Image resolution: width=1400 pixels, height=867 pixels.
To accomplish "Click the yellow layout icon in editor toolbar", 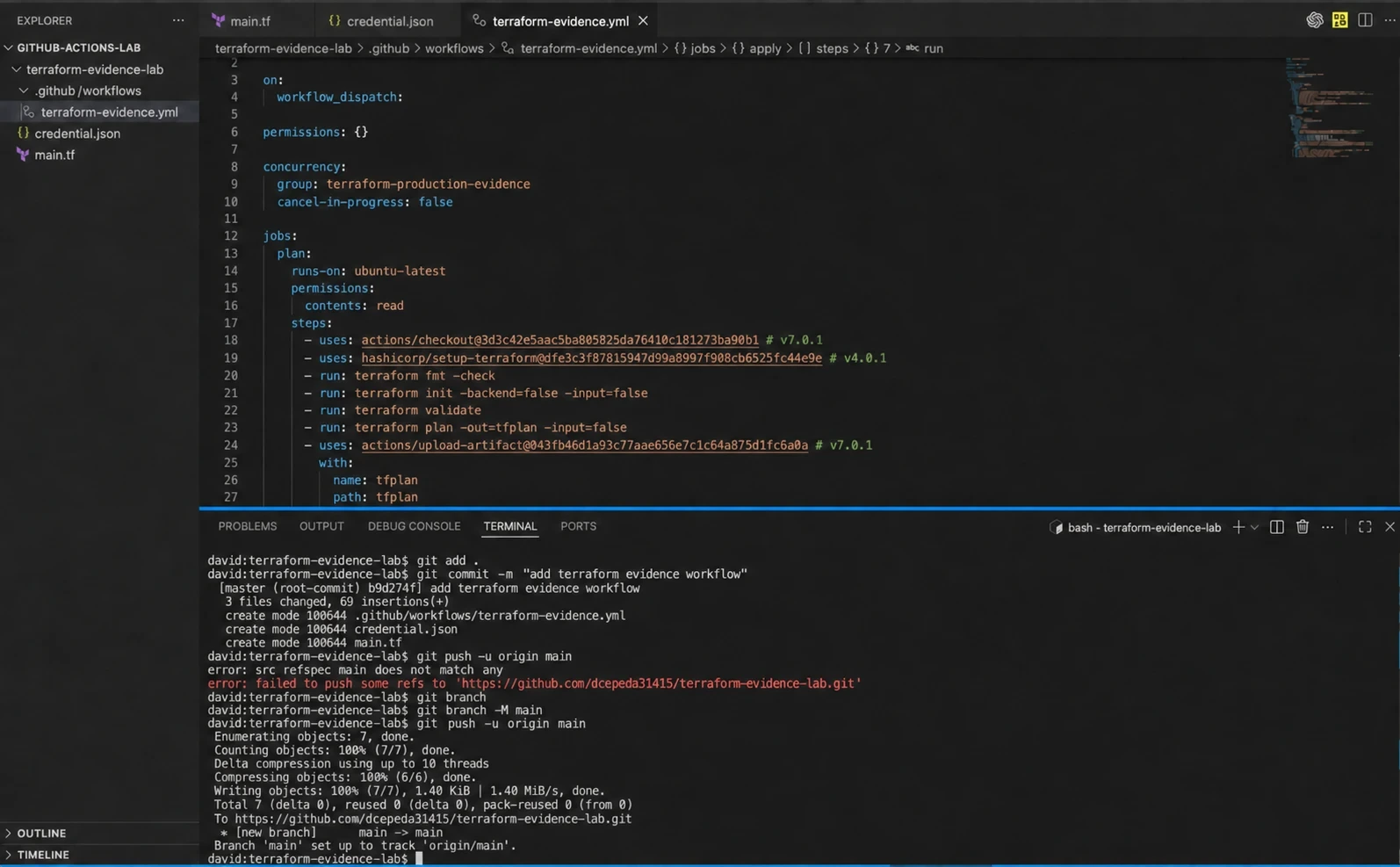I will pos(1339,20).
